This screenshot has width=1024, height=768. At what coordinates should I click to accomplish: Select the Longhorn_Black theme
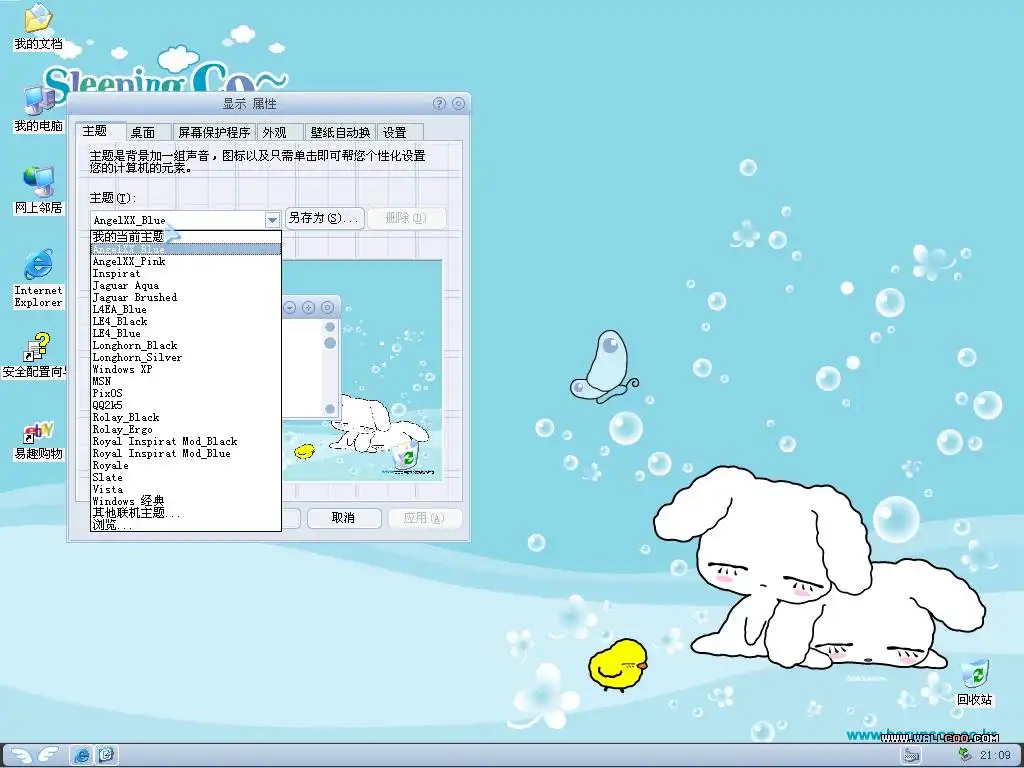185,345
